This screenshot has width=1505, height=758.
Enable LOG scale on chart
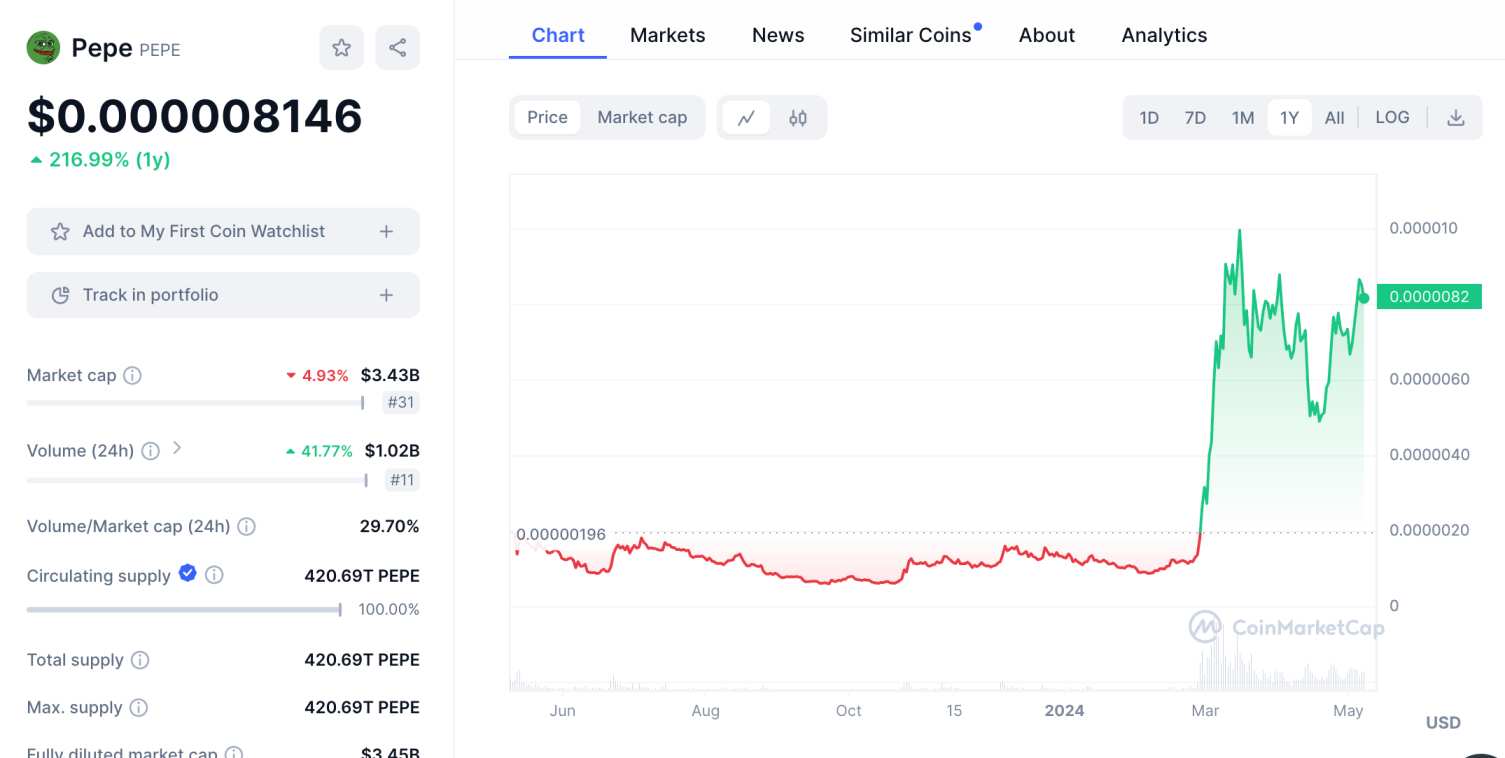[x=1392, y=118]
